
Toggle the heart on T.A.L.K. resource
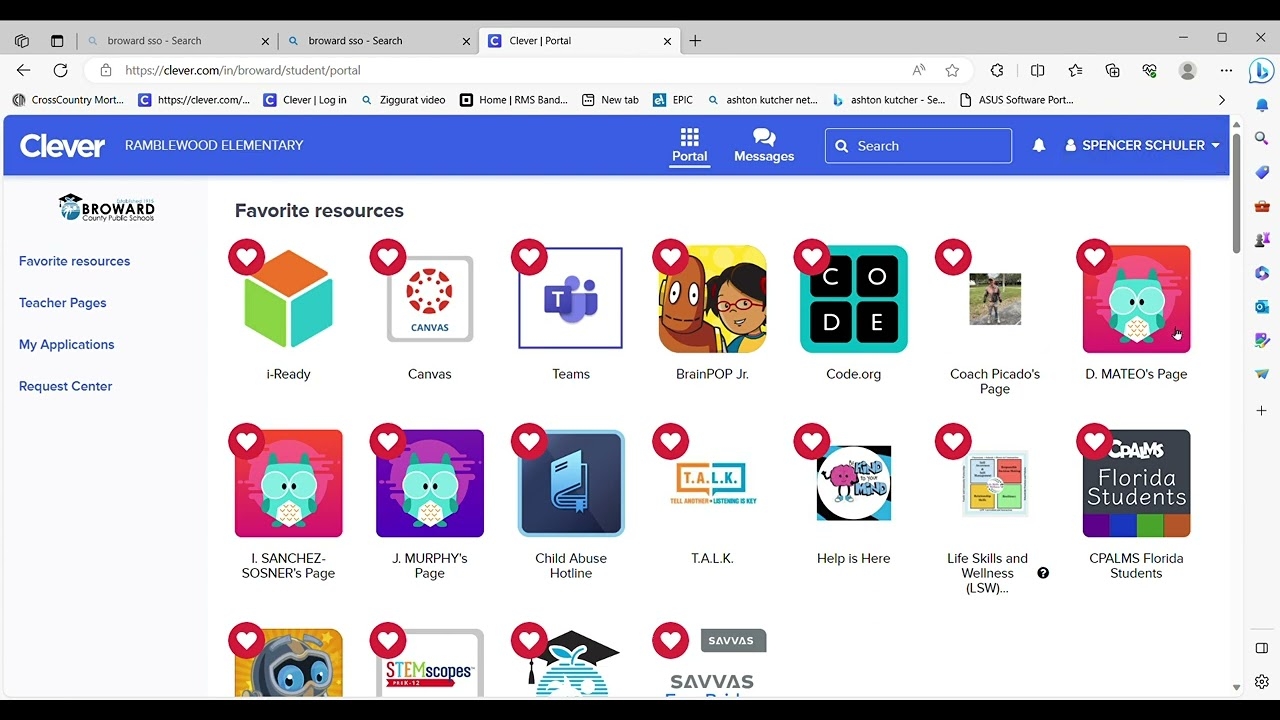[671, 442]
